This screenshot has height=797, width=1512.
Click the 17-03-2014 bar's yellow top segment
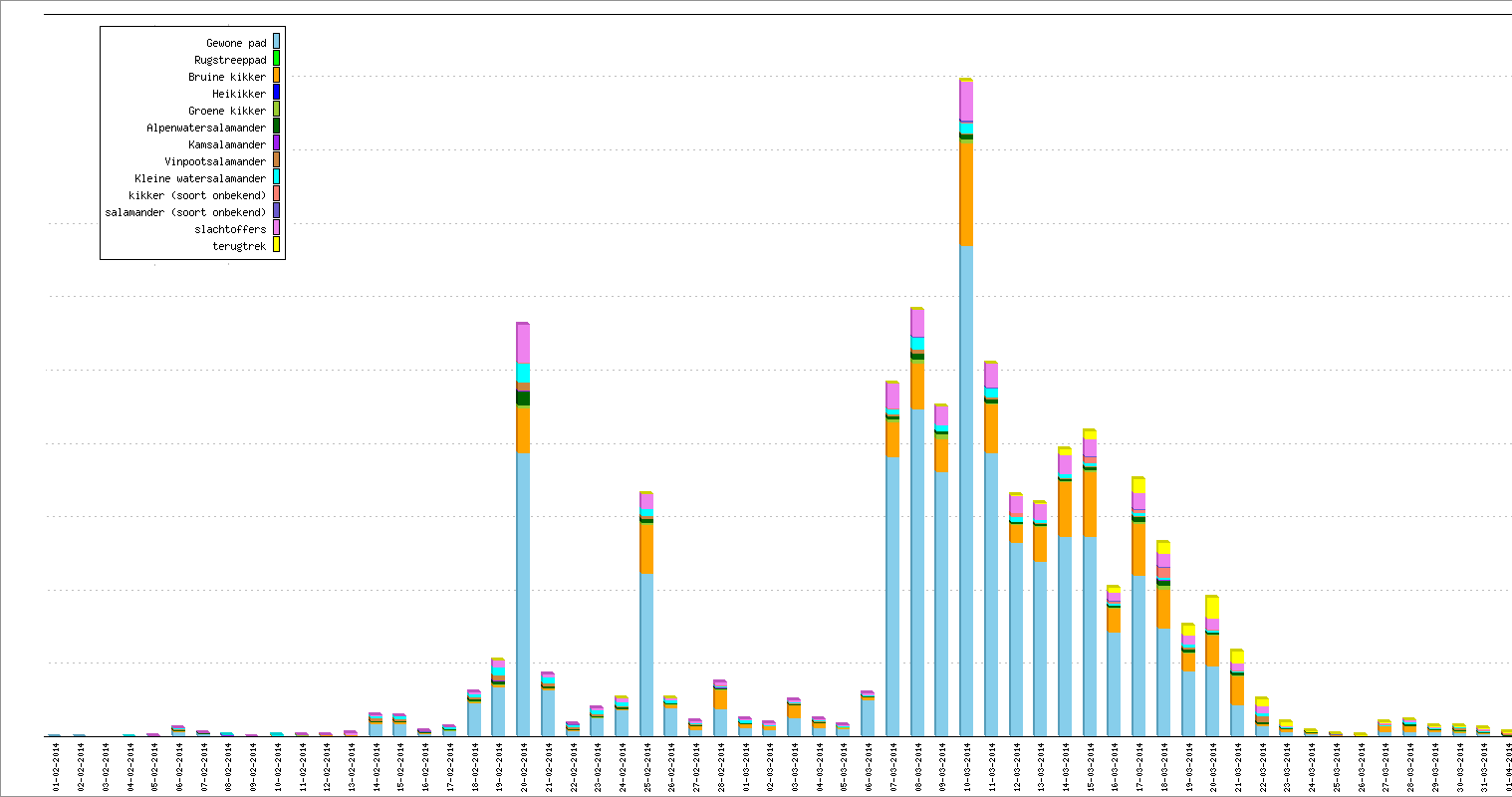click(1138, 485)
